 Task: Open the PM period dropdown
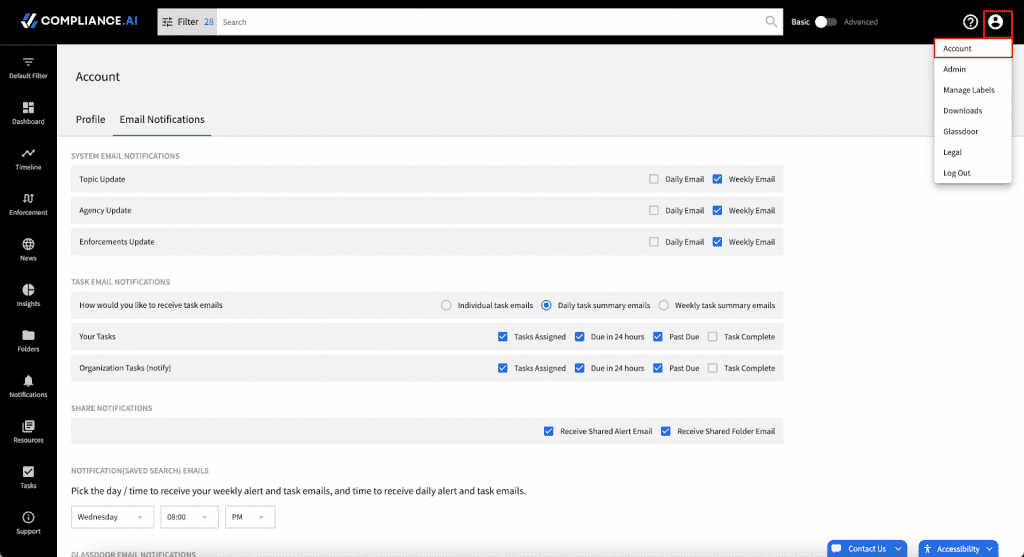tap(250, 517)
